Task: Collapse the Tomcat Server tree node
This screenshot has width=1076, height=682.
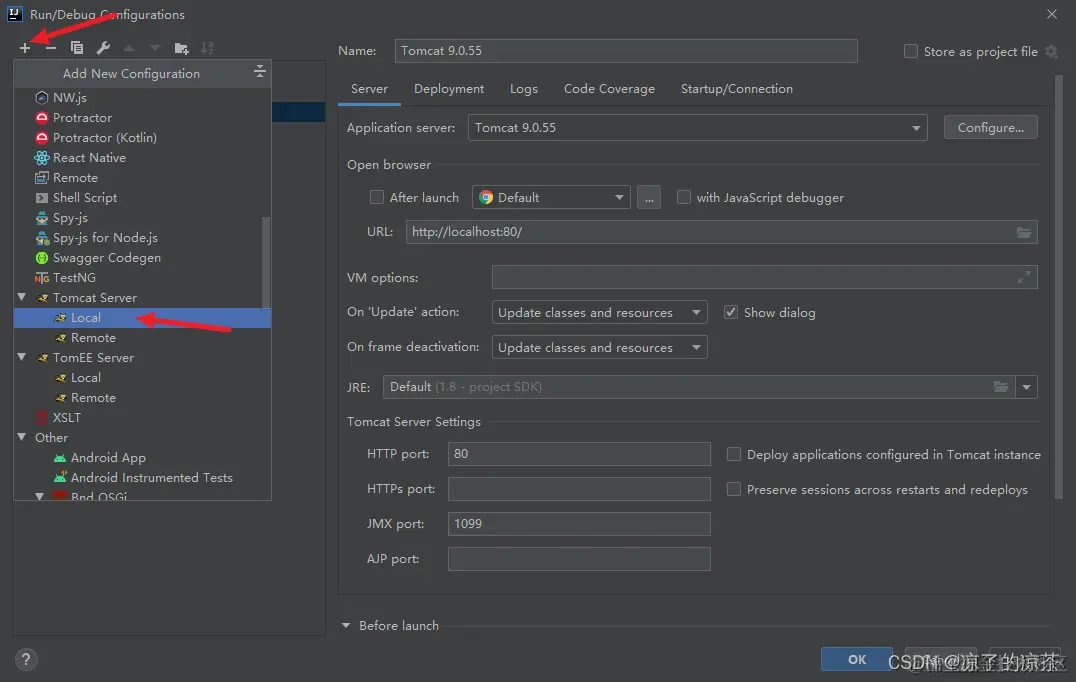Action: tap(21, 297)
